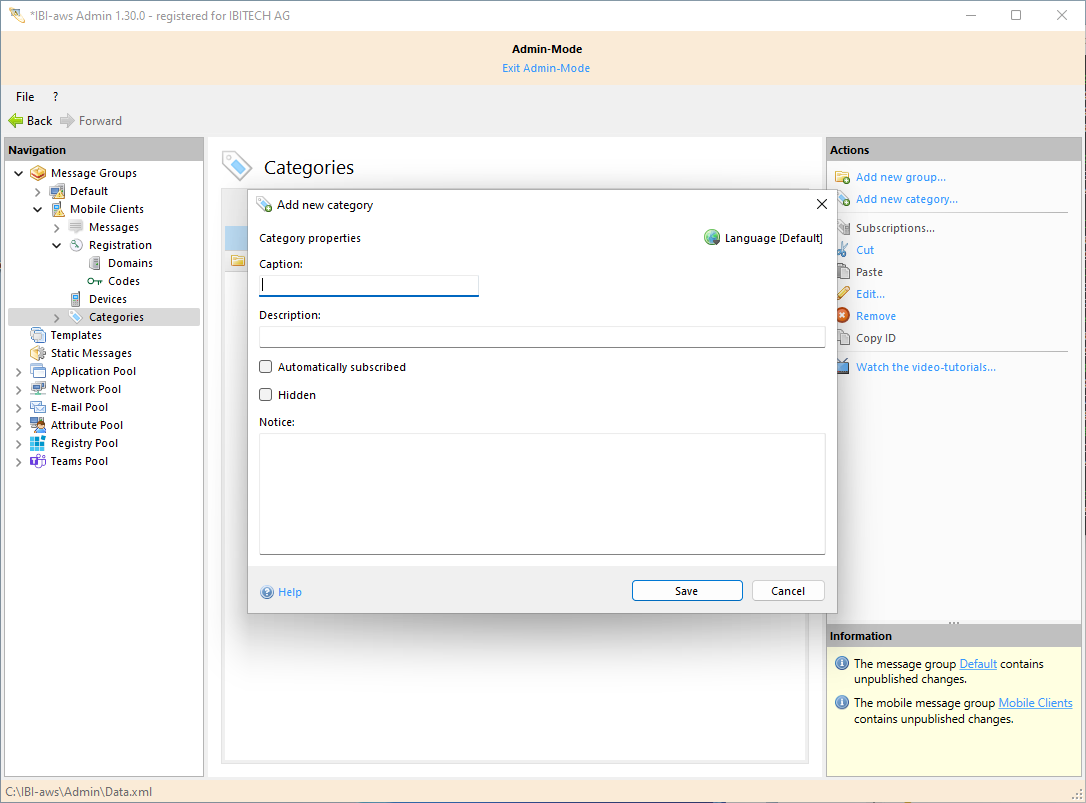Screen dimensions: 1086x803
Task: Expand the Application Pool tree node
Action: (19, 372)
